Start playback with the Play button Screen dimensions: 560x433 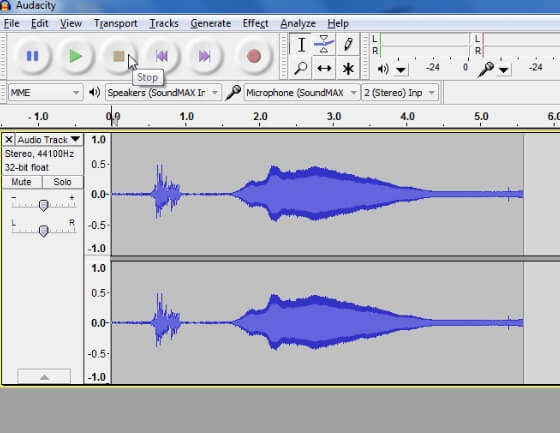point(75,56)
